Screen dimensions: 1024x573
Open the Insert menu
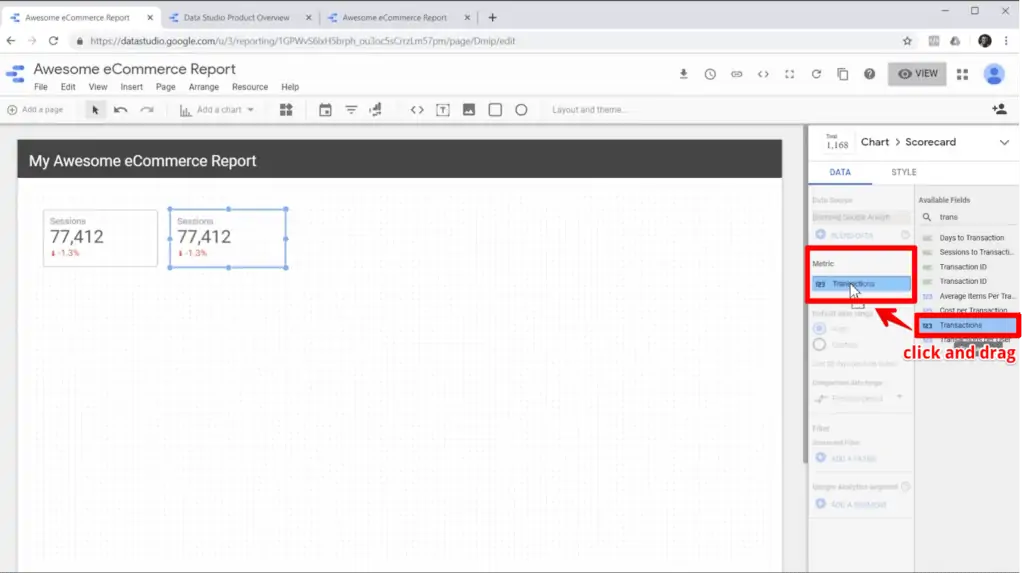pyautogui.click(x=131, y=87)
